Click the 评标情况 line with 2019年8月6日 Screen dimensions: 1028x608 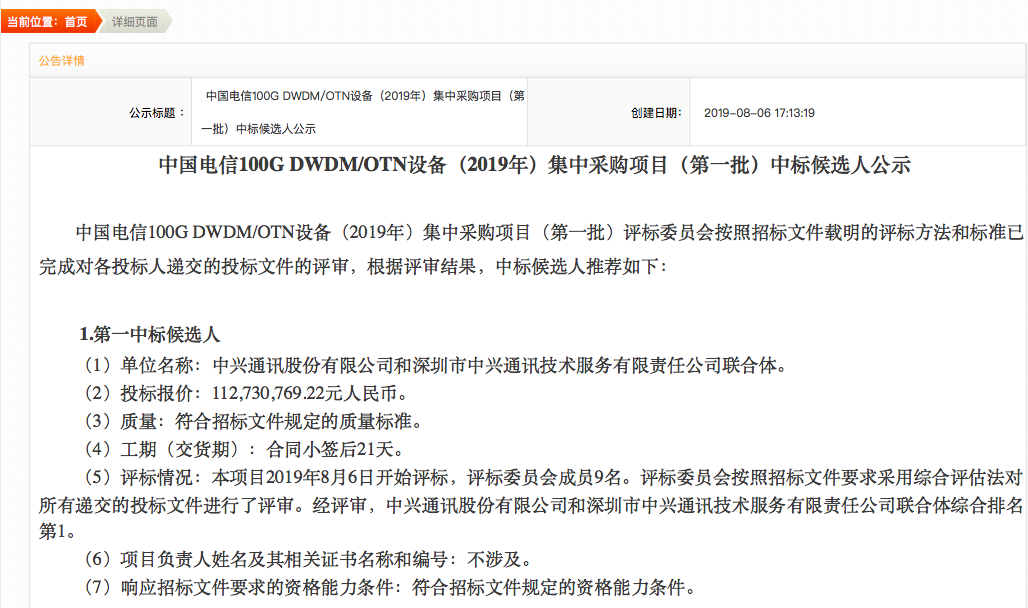point(553,477)
